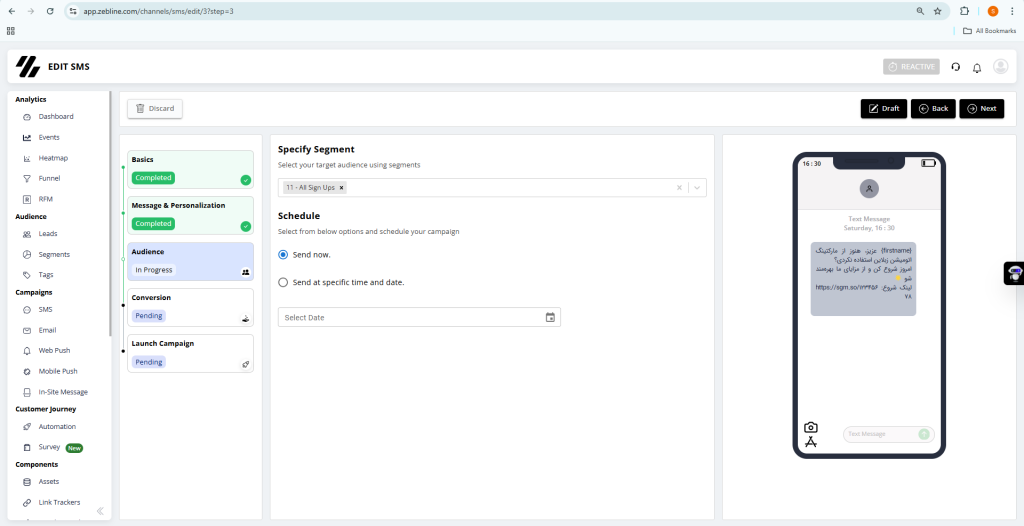This screenshot has height=526, width=1024.
Task: Toggle the REACTIVE status button
Action: (x=911, y=67)
